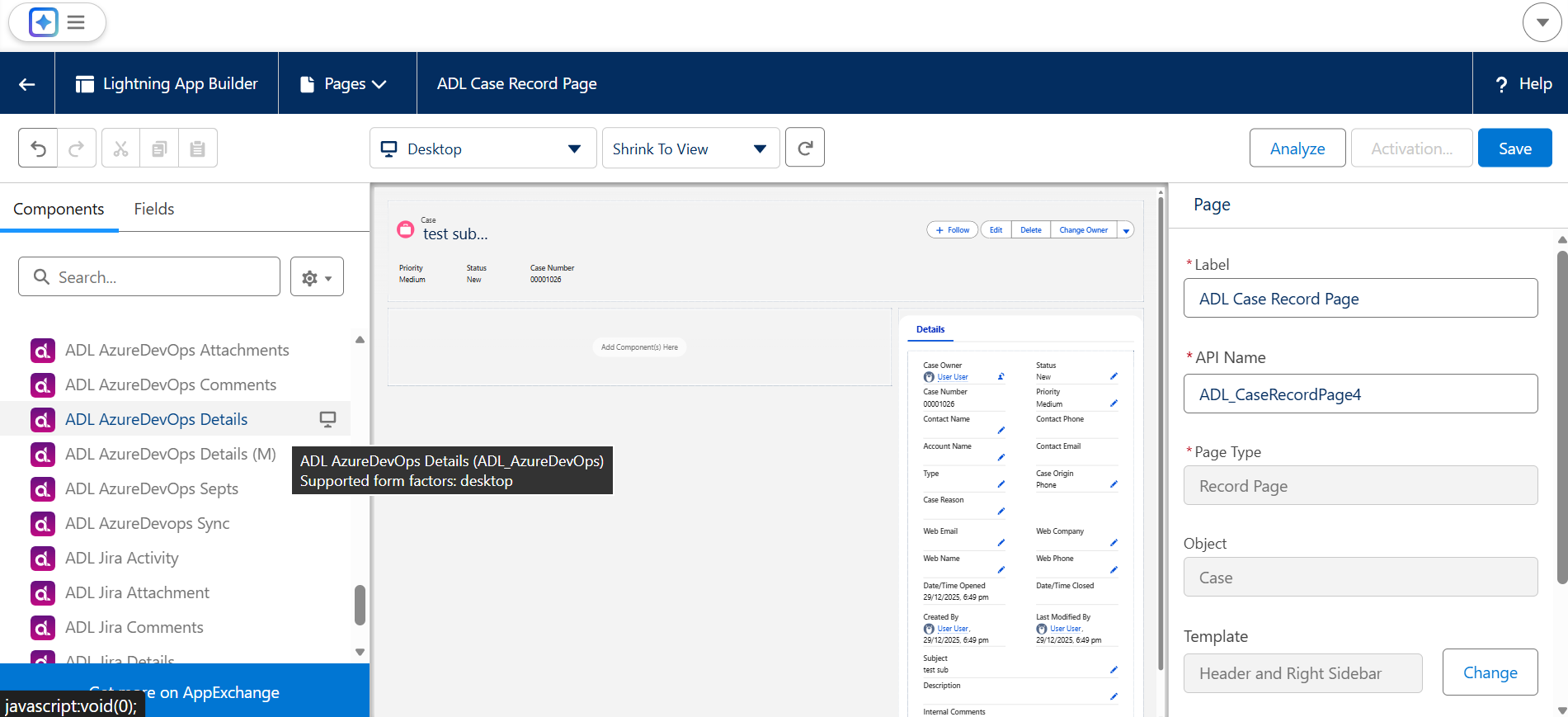Click the Analyze button
The width and height of the screenshot is (1568, 717).
click(1297, 149)
